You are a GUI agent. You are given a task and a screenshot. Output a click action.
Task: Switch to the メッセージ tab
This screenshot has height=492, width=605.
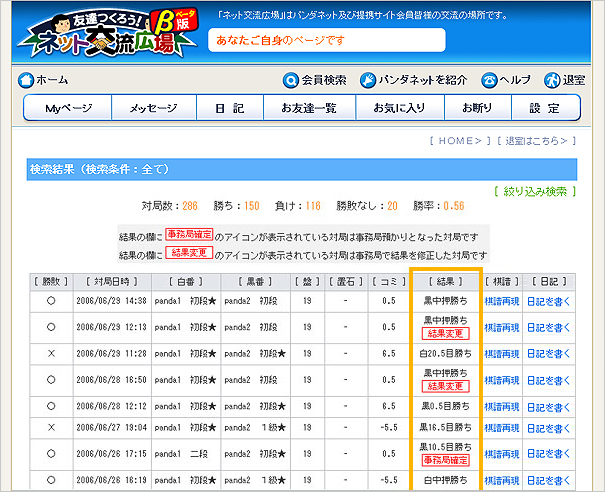coord(152,108)
